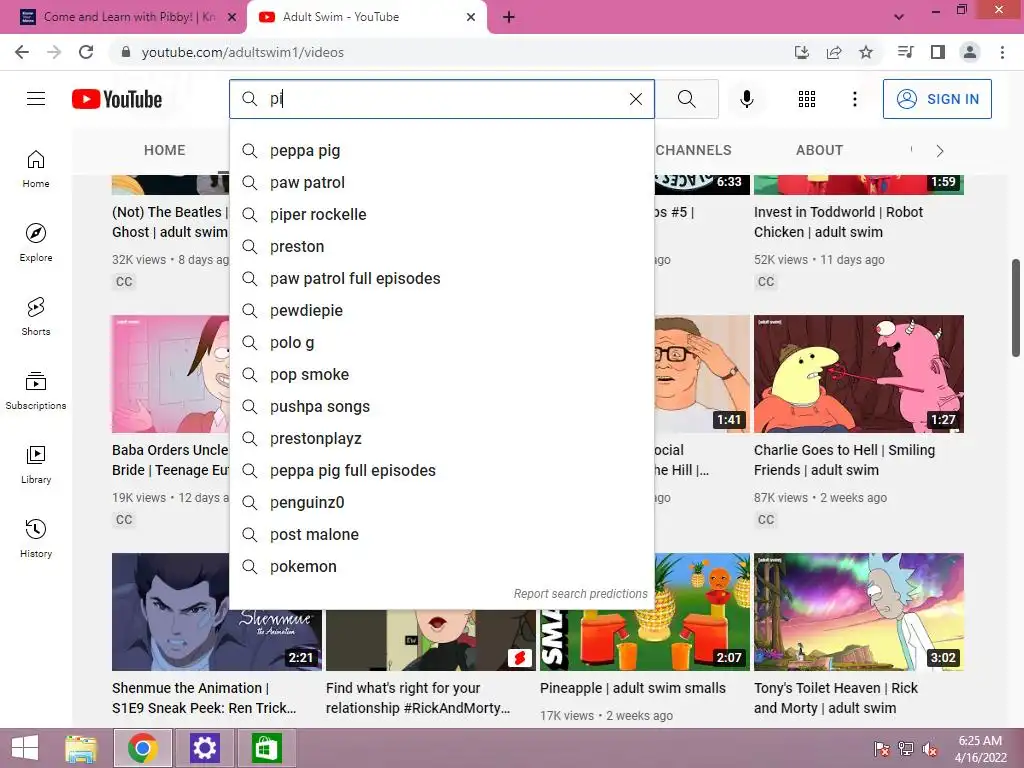
Task: Select suggestion 'piper rockelle'
Action: 442,215
